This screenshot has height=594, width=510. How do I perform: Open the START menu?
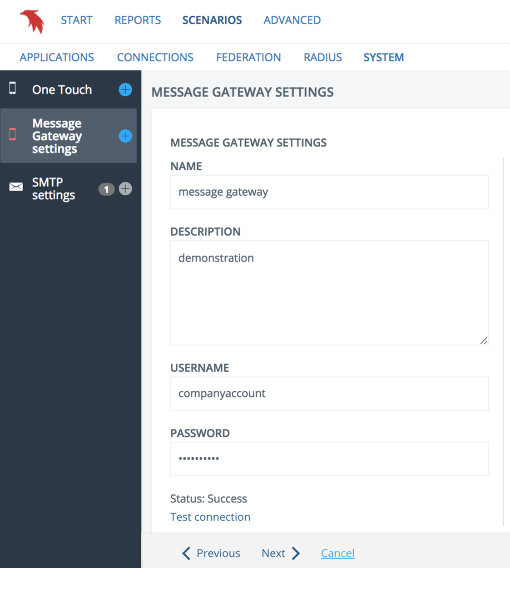(x=77, y=20)
